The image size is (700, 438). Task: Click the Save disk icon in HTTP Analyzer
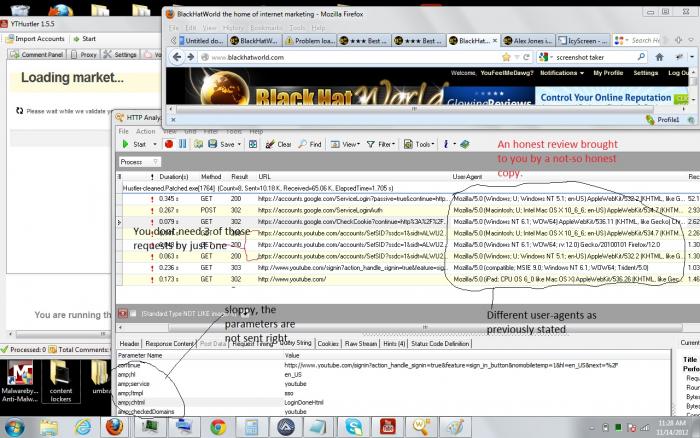tap(212, 144)
